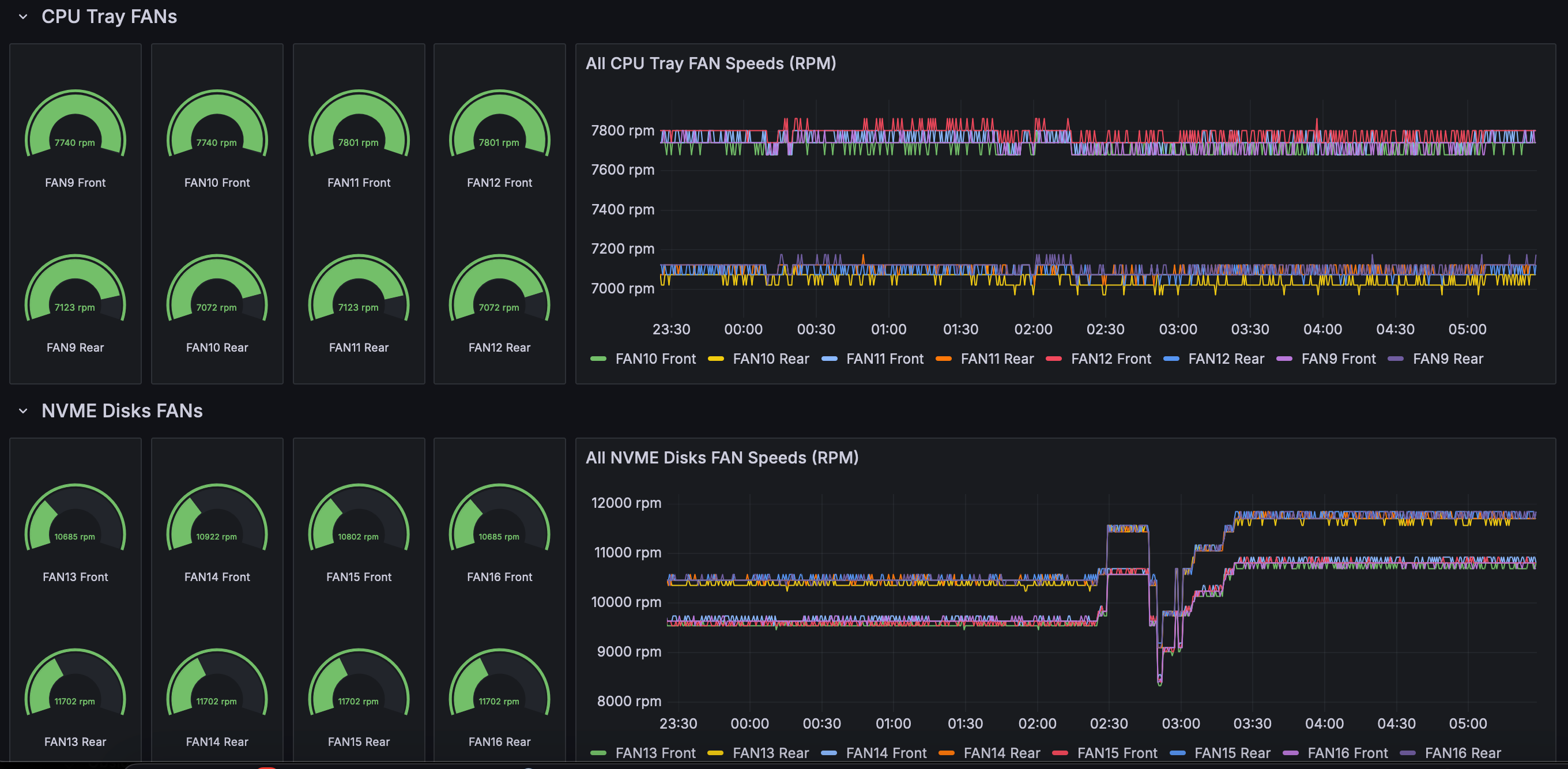
Task: Toggle FAN15 Rear series in NVME legend
Action: pos(1232,753)
